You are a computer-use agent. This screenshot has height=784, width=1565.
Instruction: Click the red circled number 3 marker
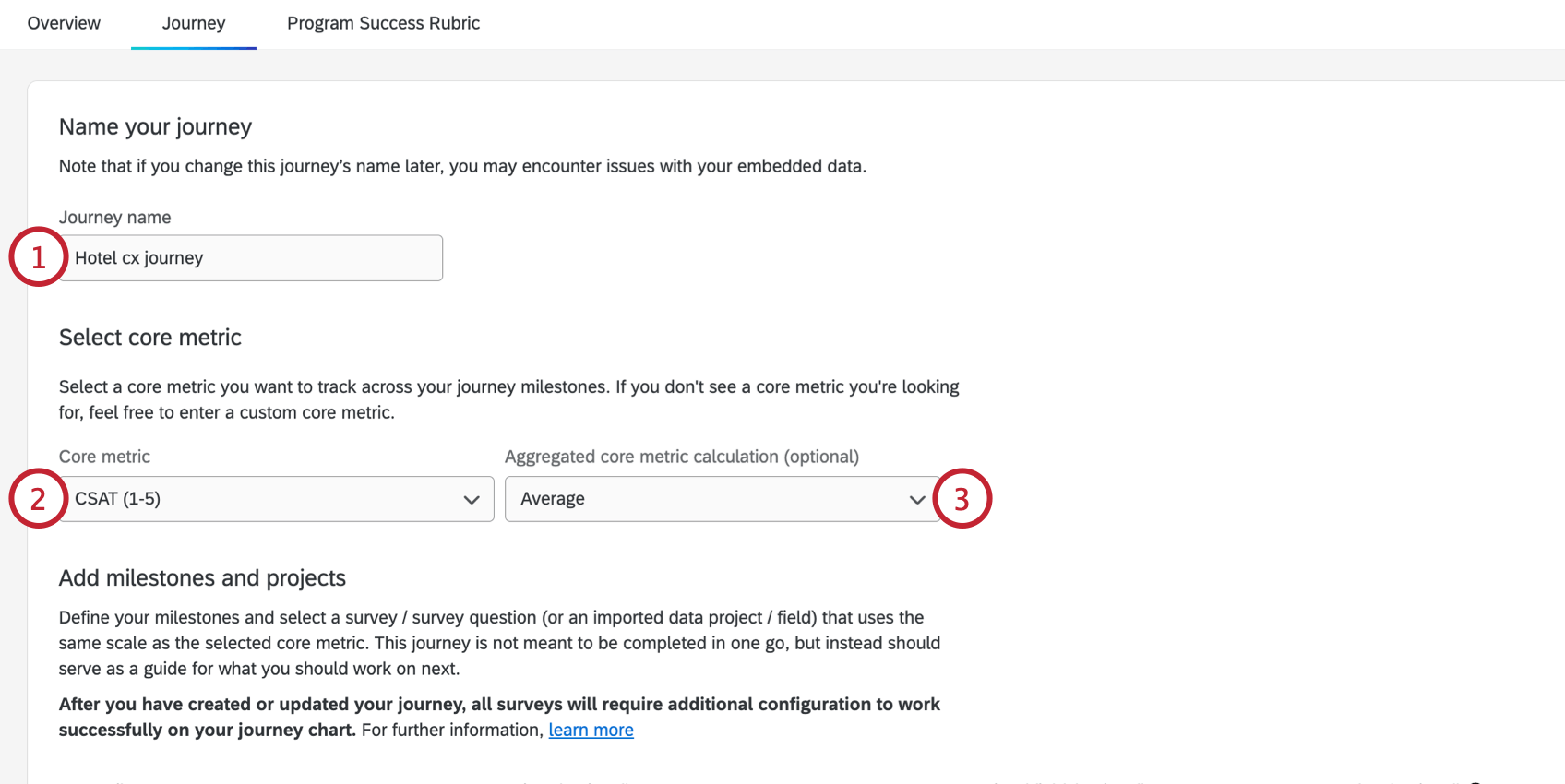pos(962,499)
